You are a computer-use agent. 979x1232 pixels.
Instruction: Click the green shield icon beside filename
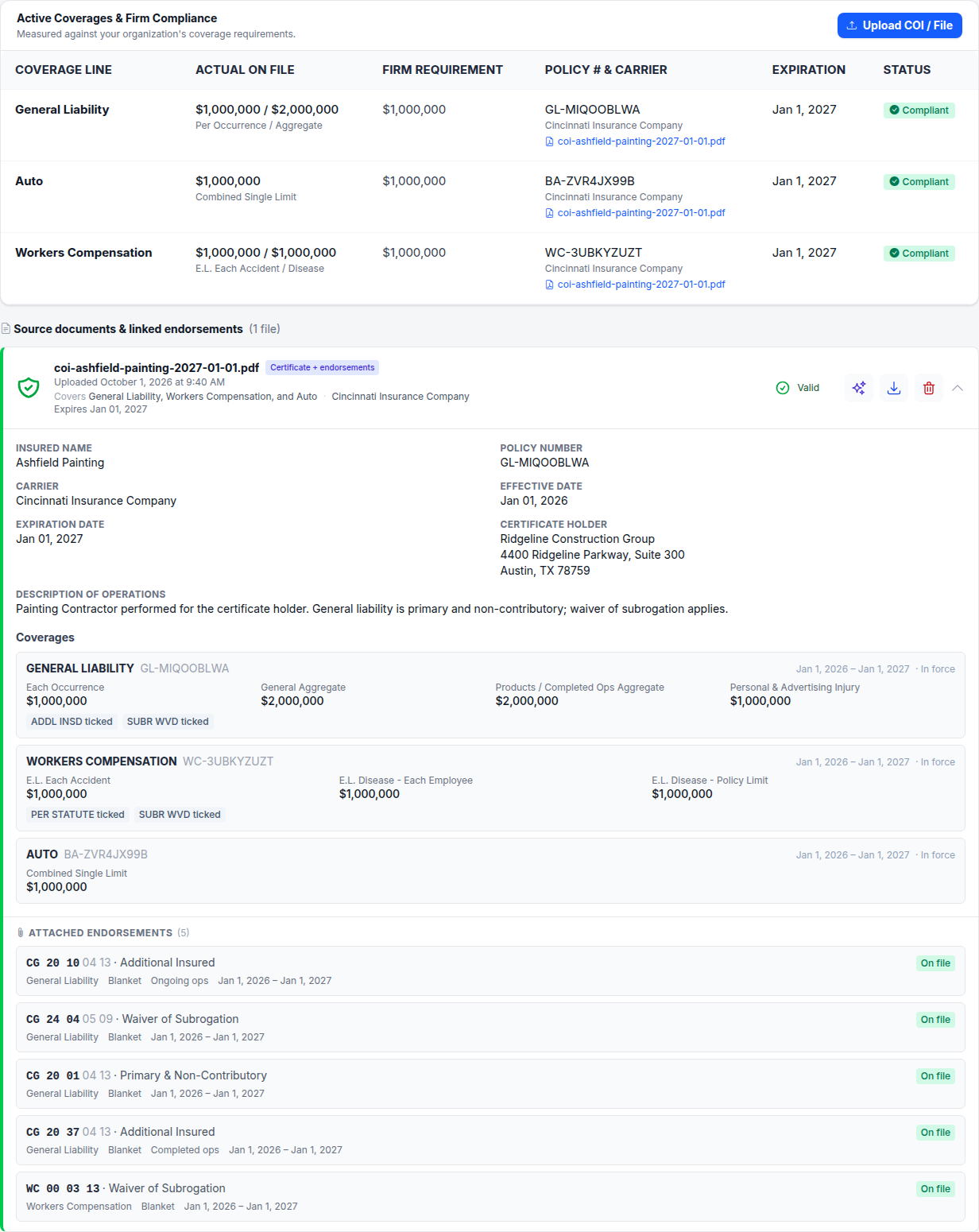coord(29,388)
